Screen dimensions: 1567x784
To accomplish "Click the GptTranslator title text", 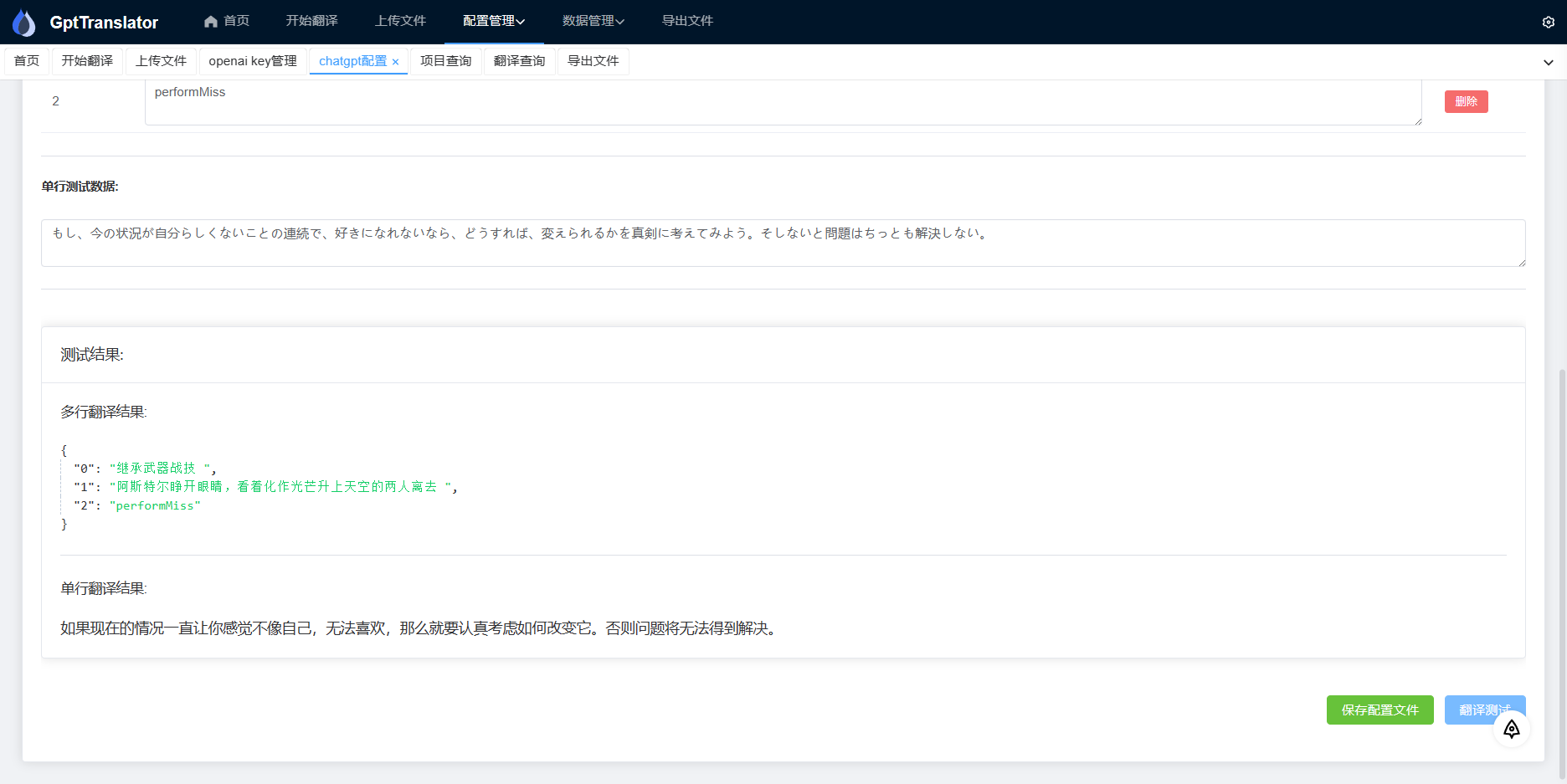I will 104,23.
